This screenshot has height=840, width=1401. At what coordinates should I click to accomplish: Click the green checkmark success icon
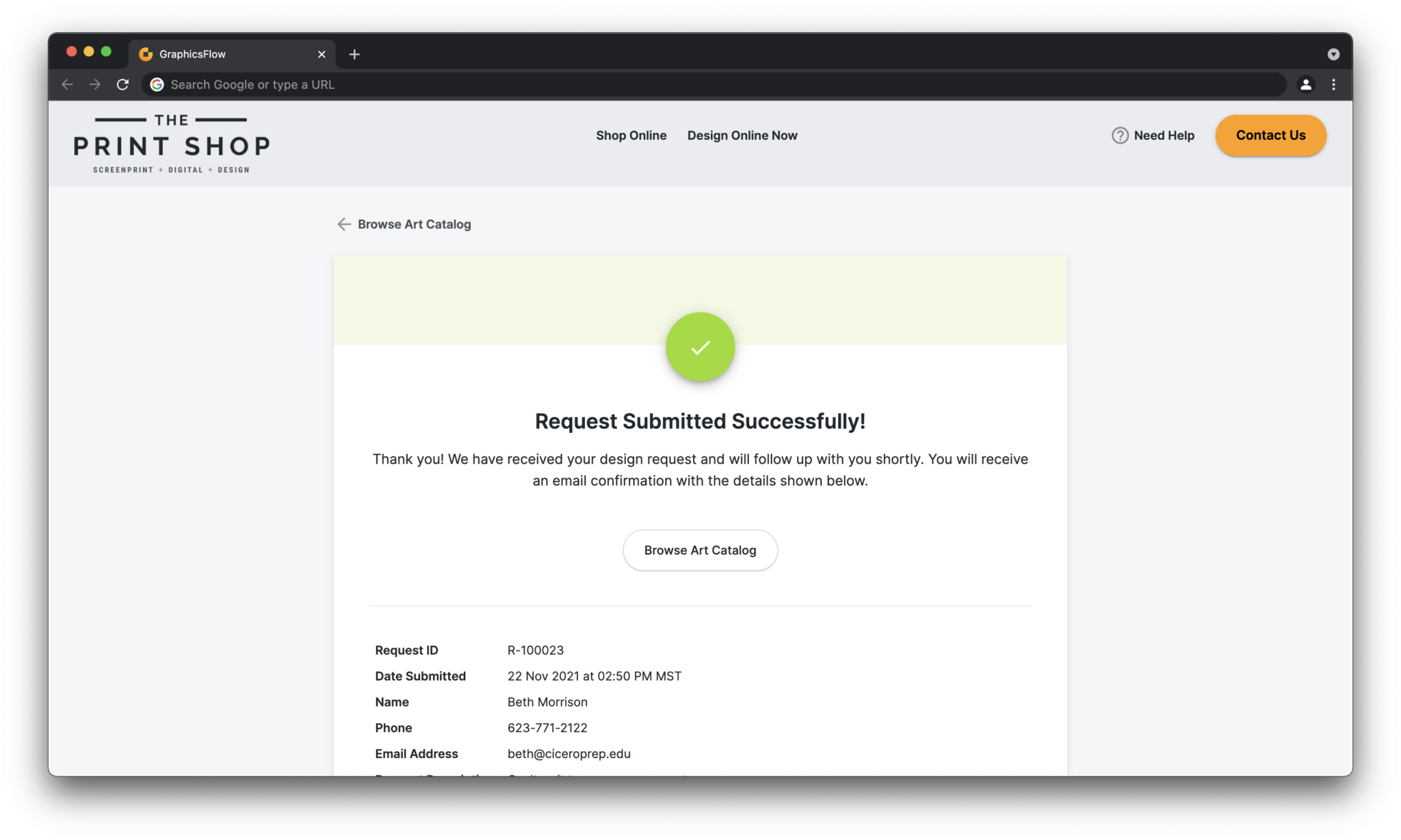coord(700,347)
